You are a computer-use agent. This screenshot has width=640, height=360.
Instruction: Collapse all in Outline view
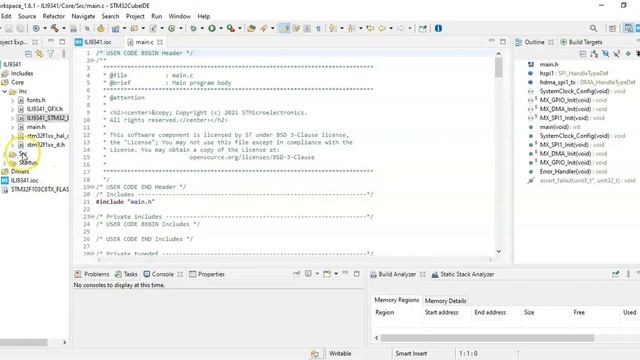(x=583, y=53)
